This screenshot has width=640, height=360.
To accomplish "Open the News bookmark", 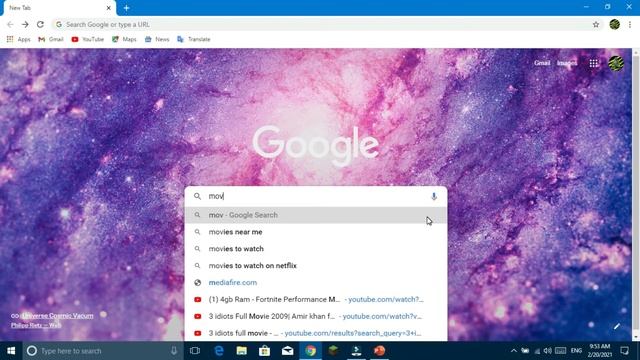I will (157, 39).
